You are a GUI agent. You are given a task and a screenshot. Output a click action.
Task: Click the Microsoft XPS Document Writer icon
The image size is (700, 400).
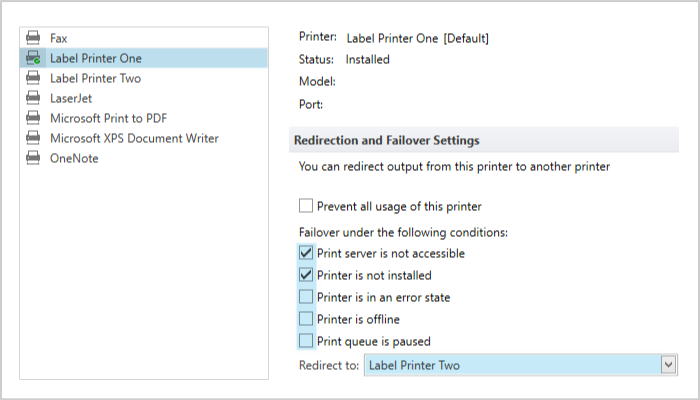click(x=33, y=138)
